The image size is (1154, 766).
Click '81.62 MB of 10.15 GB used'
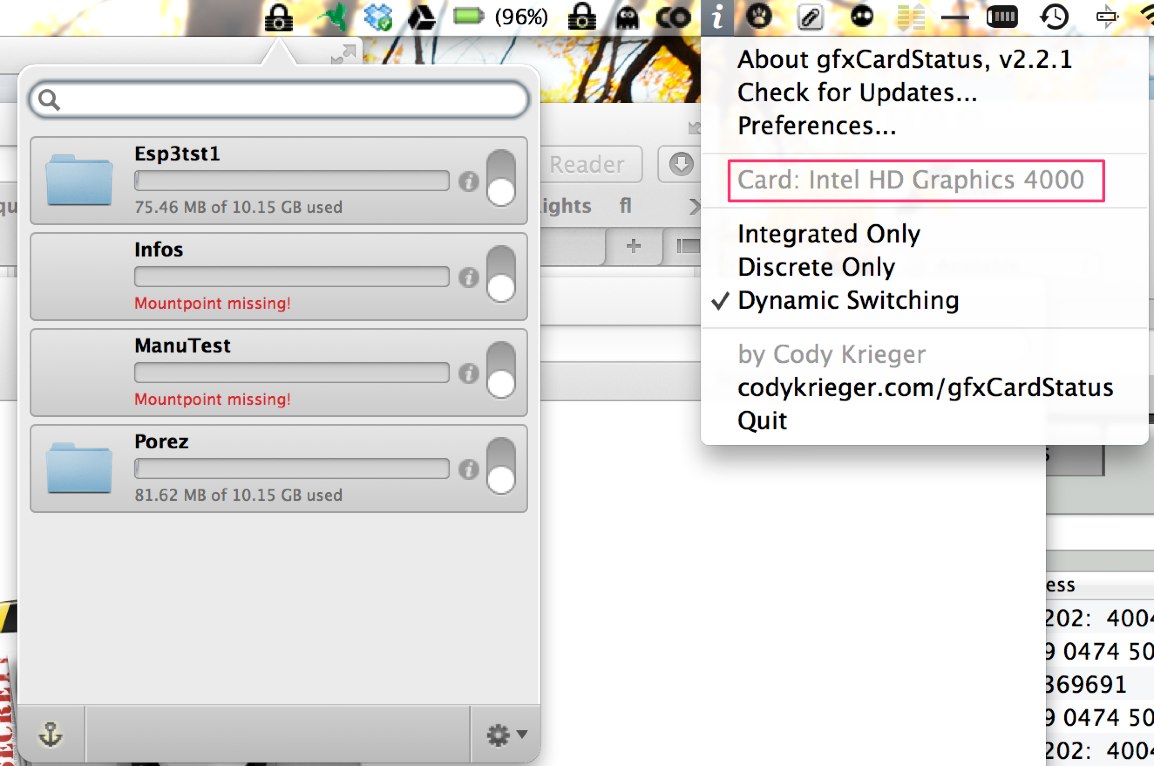[x=238, y=494]
